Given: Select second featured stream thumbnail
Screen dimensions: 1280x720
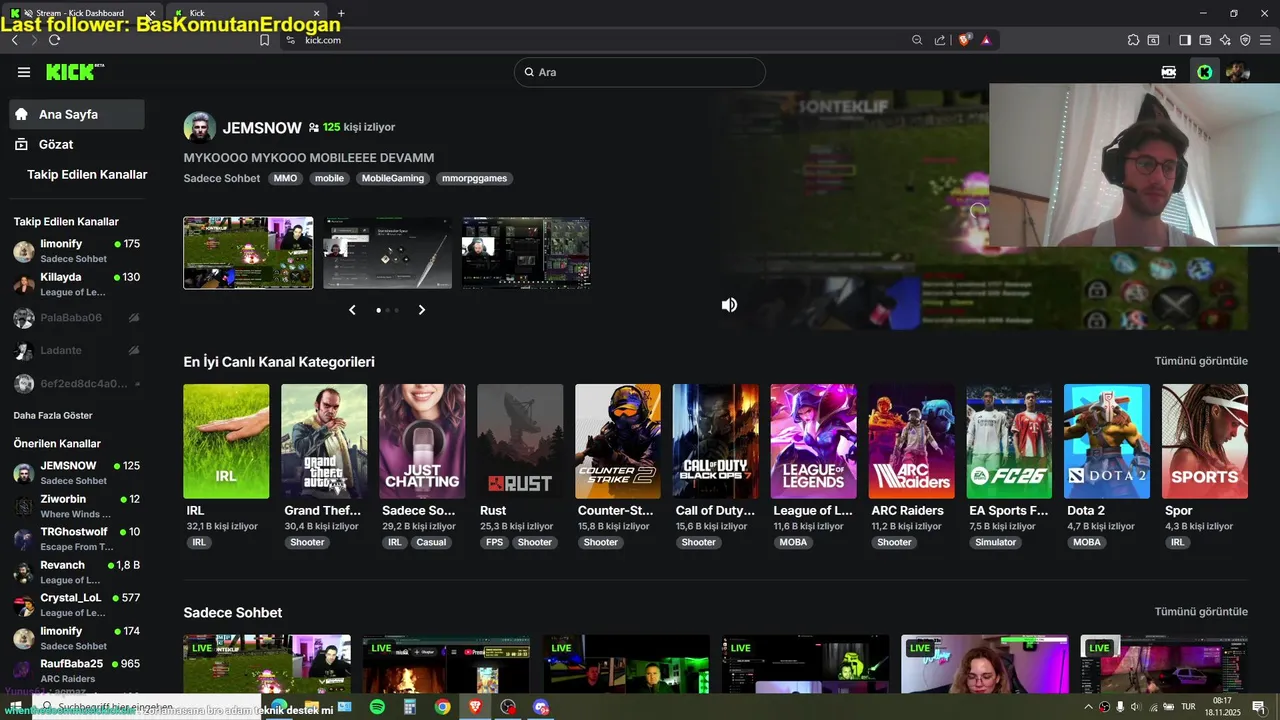Looking at the screenshot, I should (x=387, y=253).
